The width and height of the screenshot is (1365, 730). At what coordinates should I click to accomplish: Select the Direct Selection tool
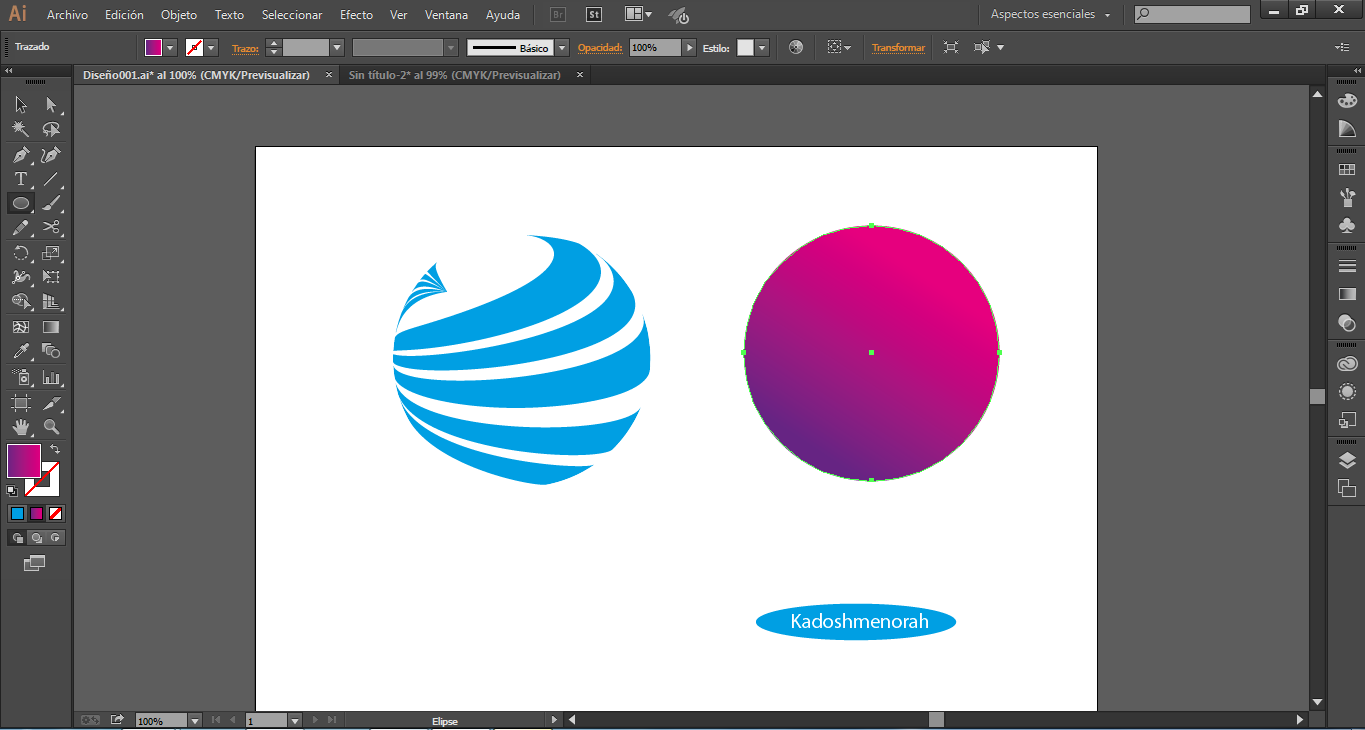[51, 105]
